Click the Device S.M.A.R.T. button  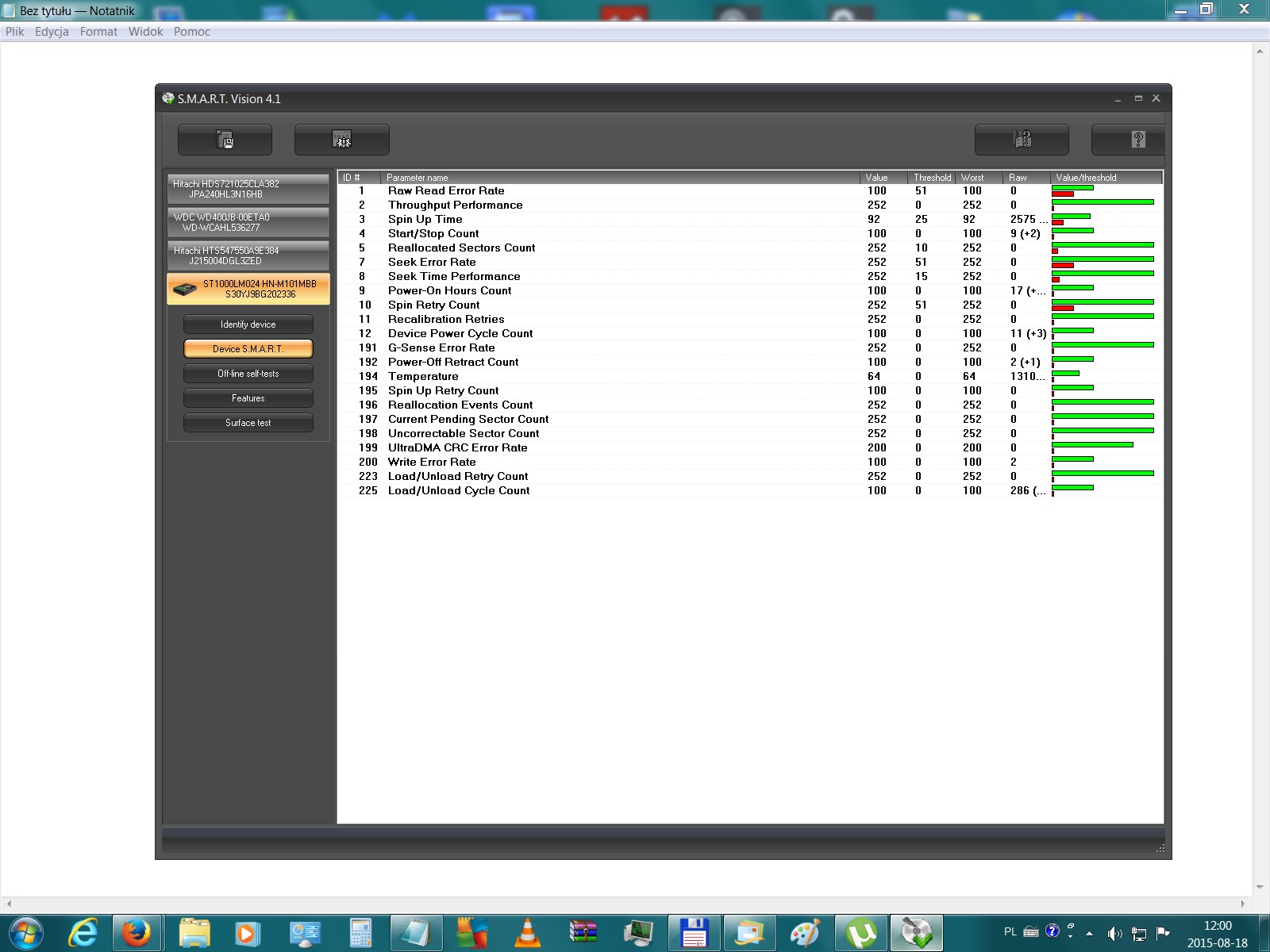pyautogui.click(x=248, y=349)
